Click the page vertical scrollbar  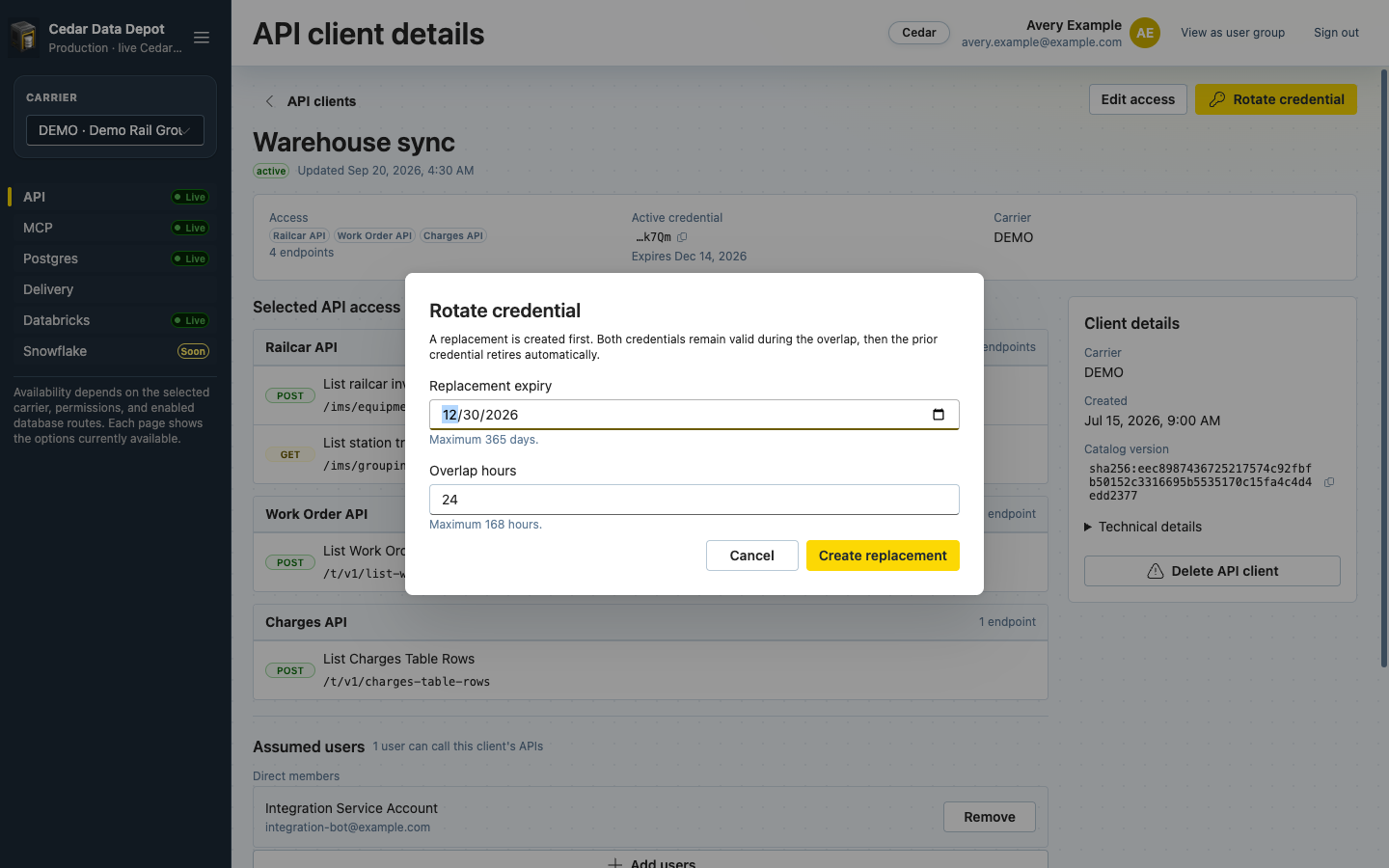coord(1384,366)
